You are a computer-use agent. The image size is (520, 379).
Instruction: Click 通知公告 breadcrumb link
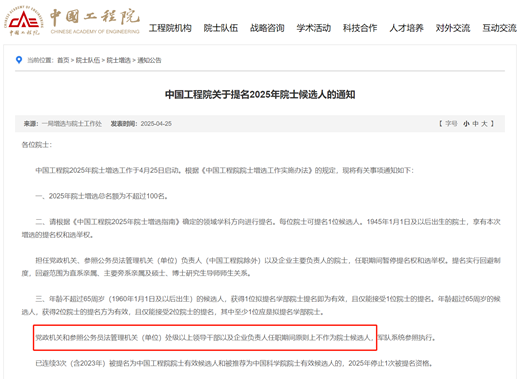point(149,60)
